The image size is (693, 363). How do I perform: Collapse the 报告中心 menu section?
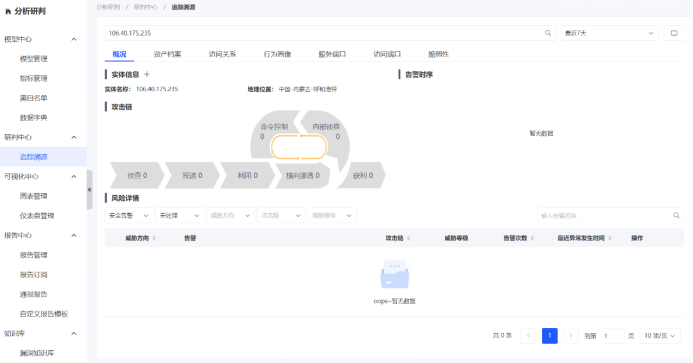point(74,235)
